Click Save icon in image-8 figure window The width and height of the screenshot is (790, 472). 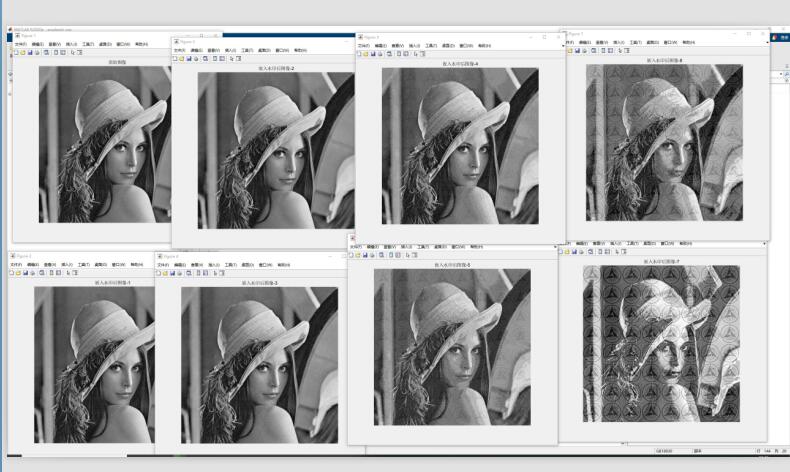577,50
